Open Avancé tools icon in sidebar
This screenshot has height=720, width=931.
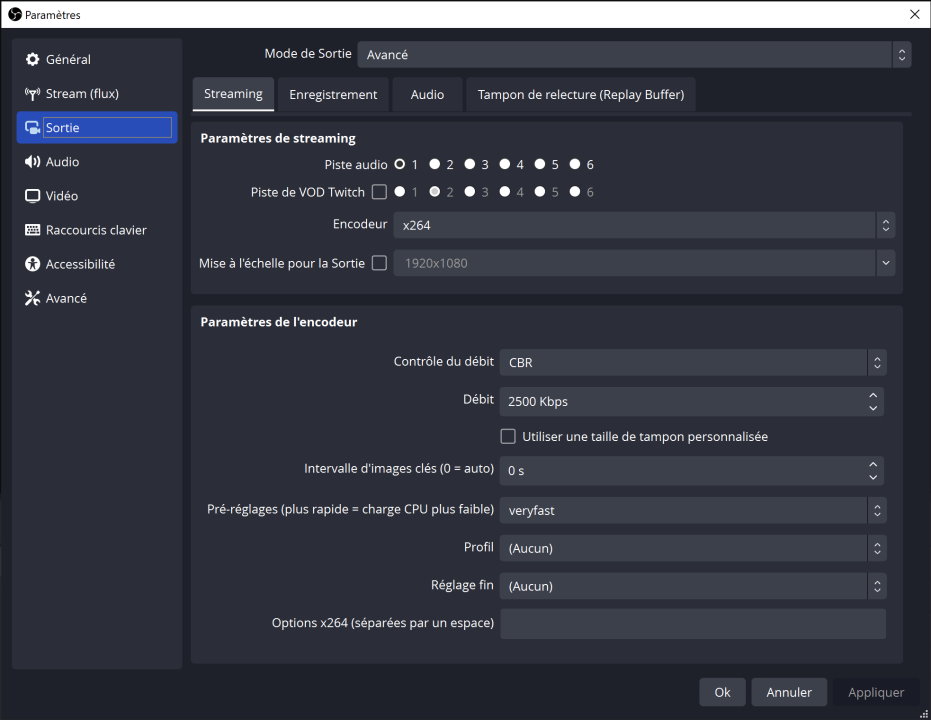click(32, 298)
